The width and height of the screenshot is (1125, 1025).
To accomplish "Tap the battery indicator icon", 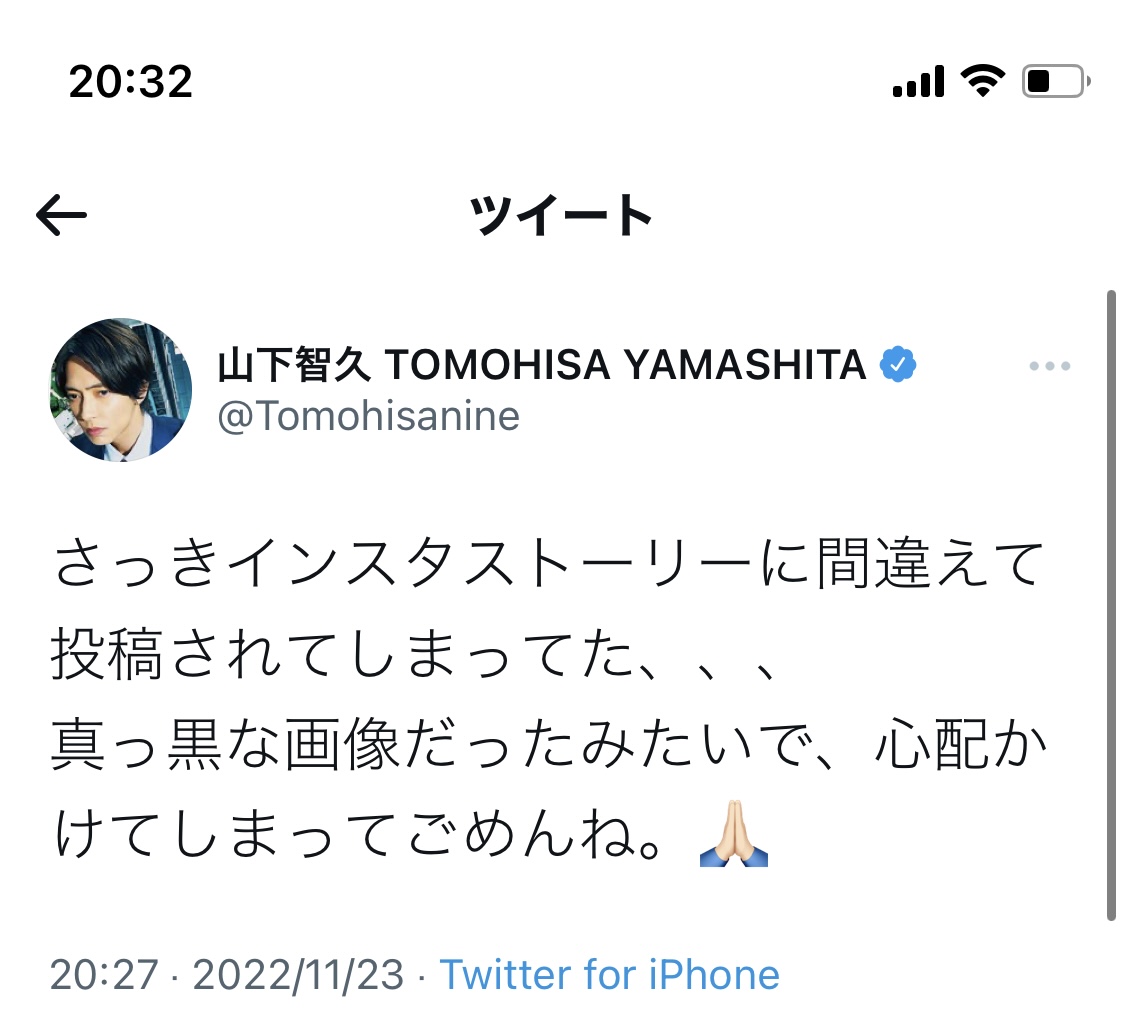I will 1055,82.
